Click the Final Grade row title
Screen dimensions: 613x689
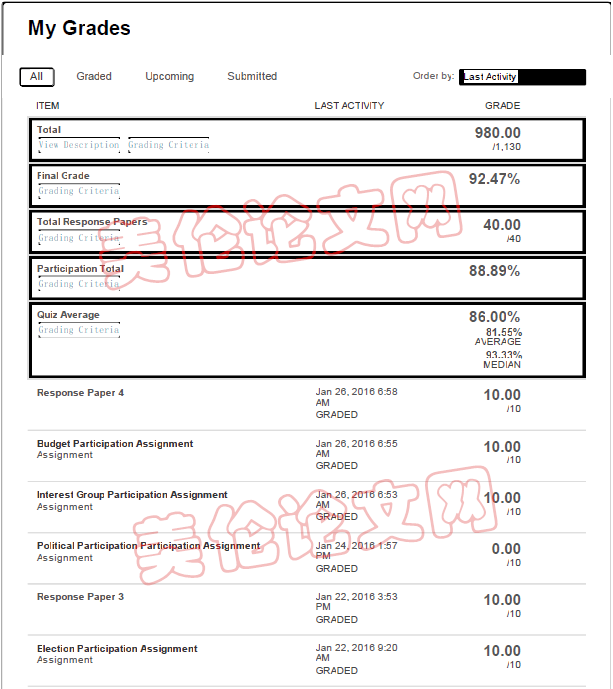63,176
